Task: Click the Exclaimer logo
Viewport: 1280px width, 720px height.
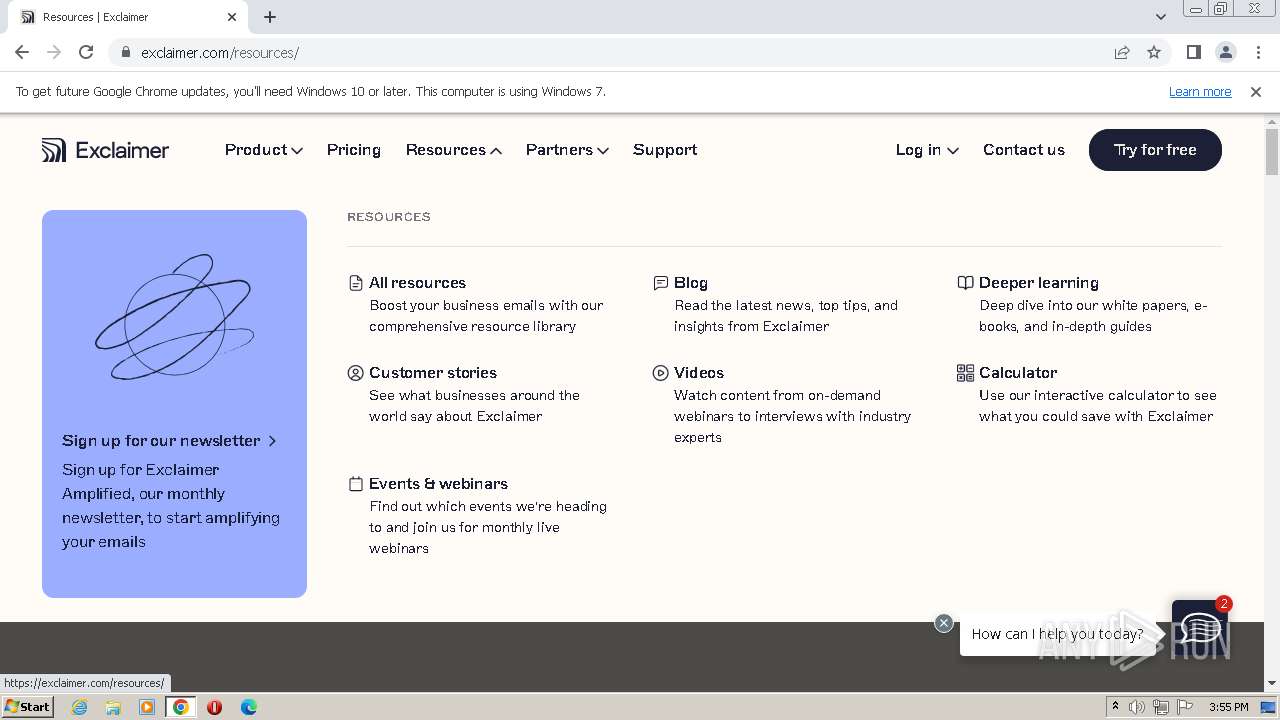Action: (105, 150)
